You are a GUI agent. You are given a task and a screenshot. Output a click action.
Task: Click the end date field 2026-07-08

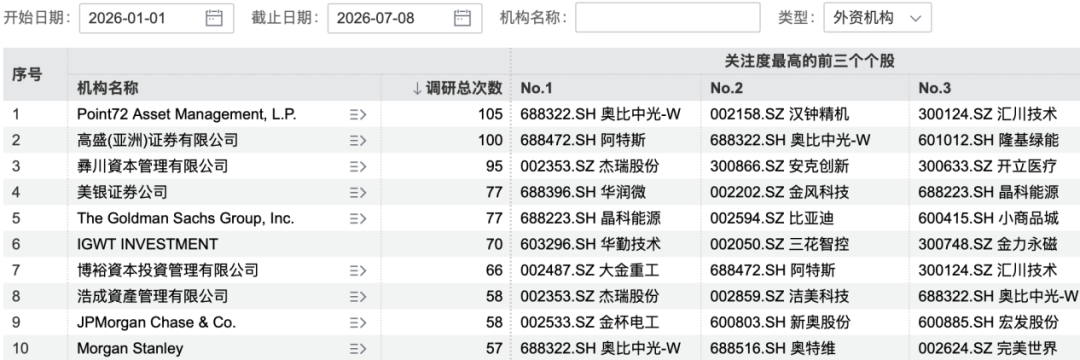pyautogui.click(x=404, y=18)
